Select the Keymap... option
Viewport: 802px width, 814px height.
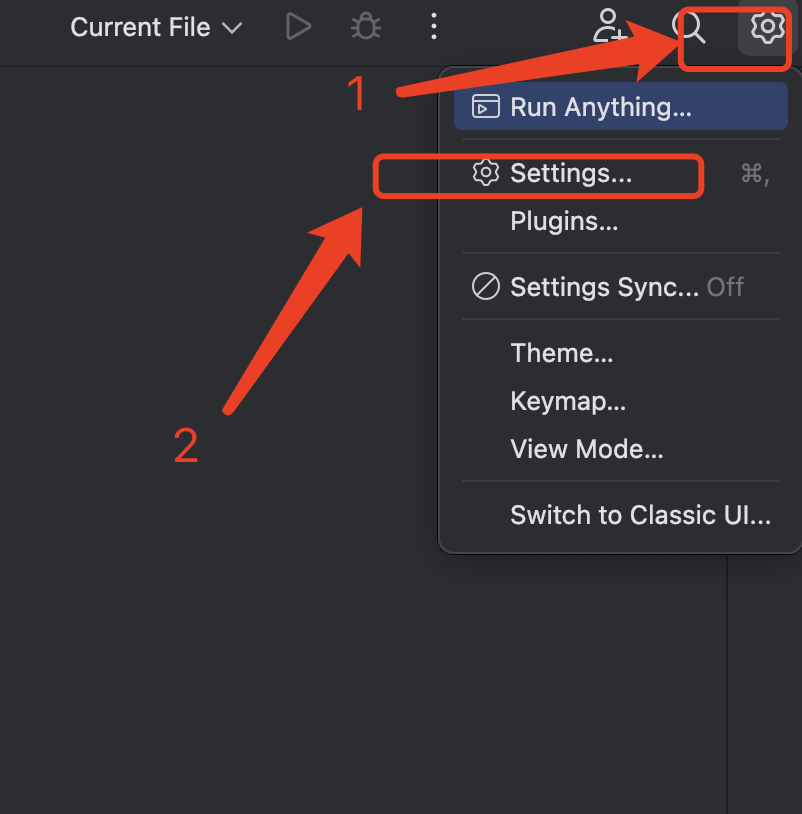(x=568, y=401)
